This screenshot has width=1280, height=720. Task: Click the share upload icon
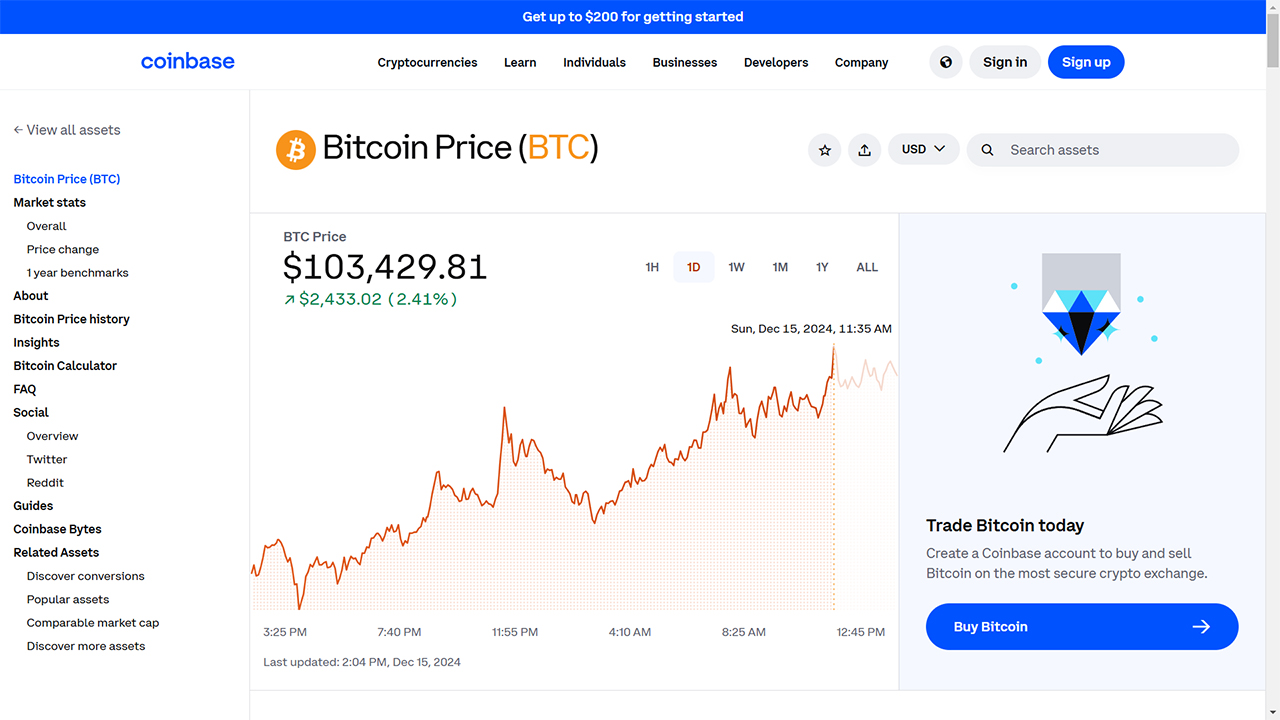coord(865,150)
